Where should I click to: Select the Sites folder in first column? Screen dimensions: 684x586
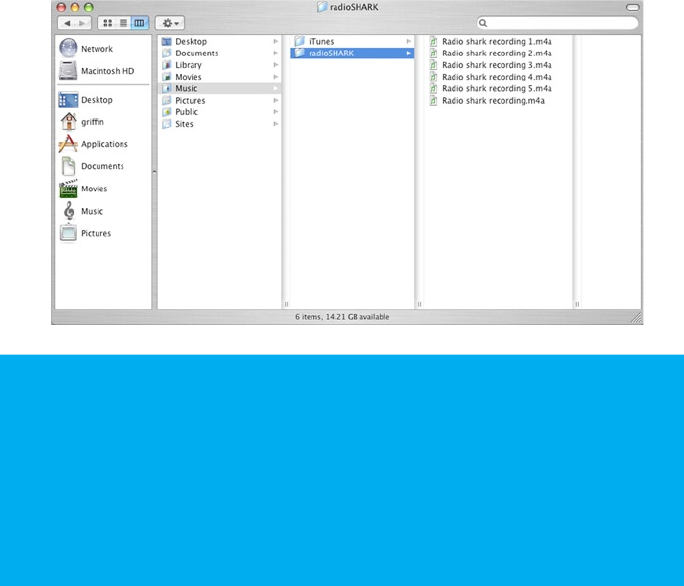coord(219,124)
